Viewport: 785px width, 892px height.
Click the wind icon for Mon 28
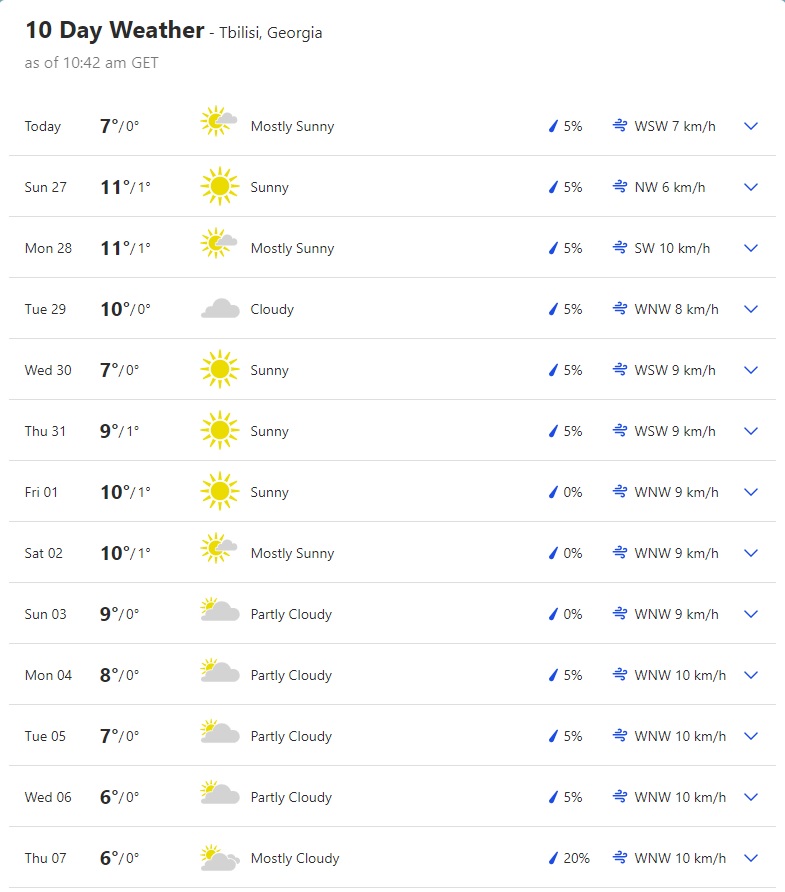[x=620, y=248]
